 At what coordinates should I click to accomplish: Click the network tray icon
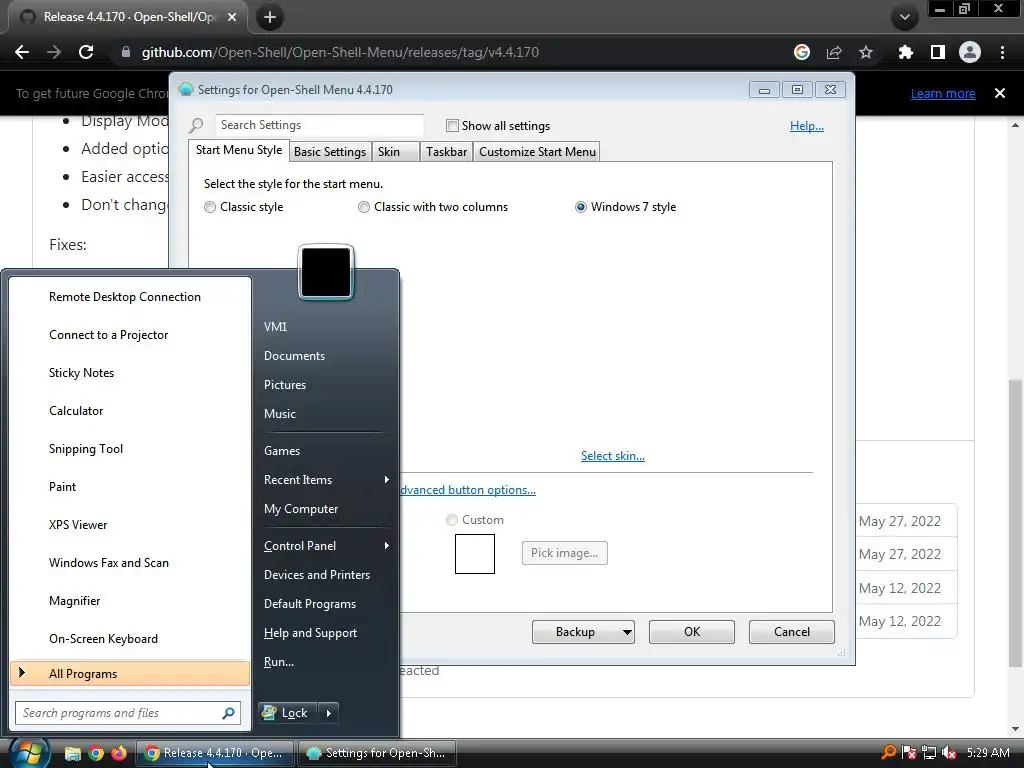[x=929, y=752]
